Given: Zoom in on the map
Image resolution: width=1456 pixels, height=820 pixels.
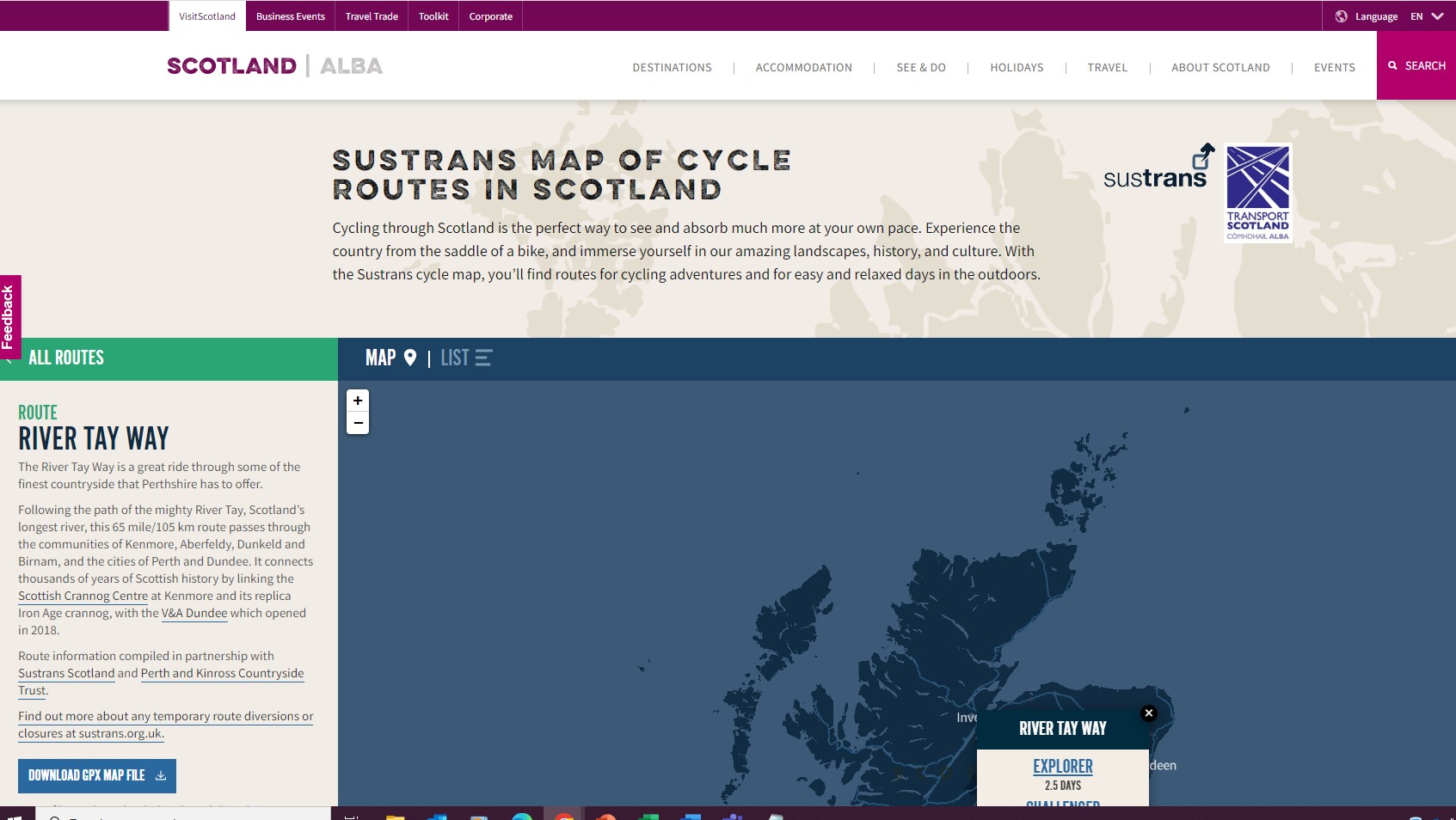Looking at the screenshot, I should tap(358, 401).
